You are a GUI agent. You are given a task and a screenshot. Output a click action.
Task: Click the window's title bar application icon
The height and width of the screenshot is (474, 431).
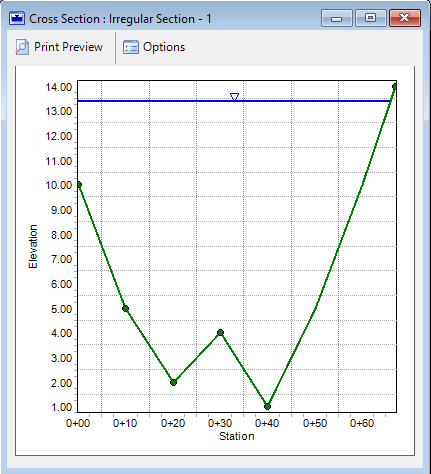(17, 18)
